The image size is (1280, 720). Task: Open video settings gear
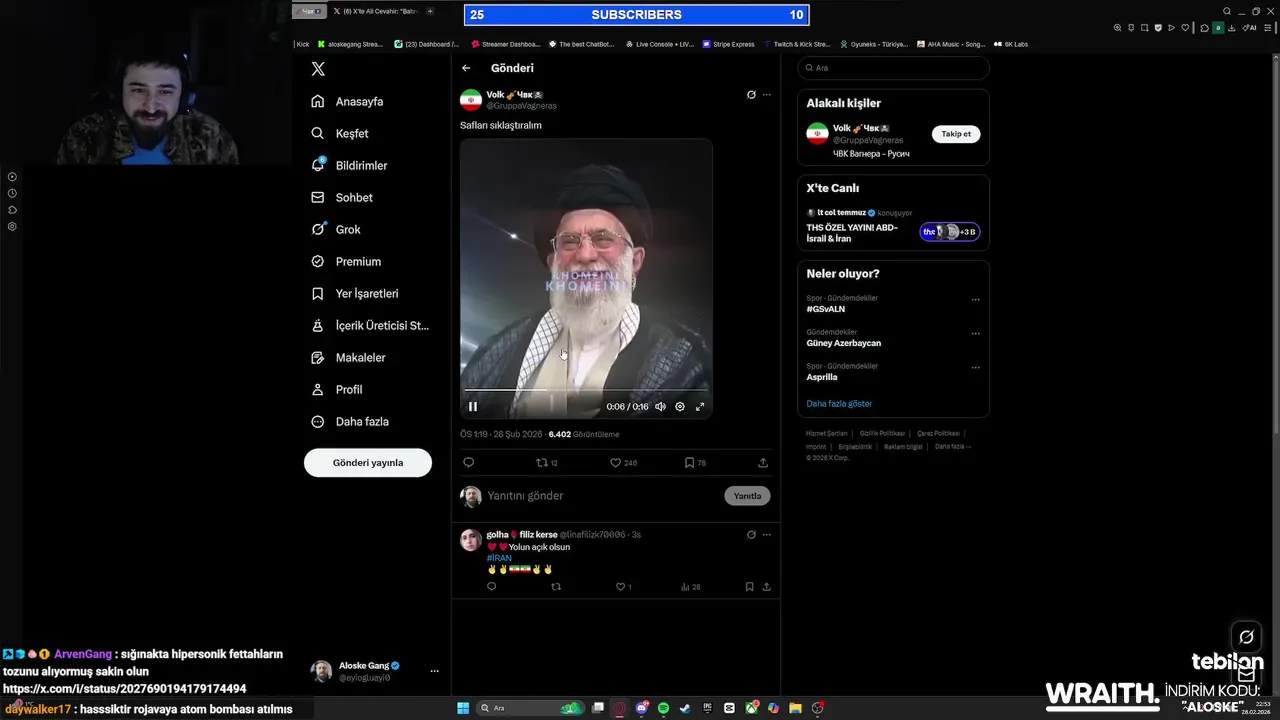[680, 406]
